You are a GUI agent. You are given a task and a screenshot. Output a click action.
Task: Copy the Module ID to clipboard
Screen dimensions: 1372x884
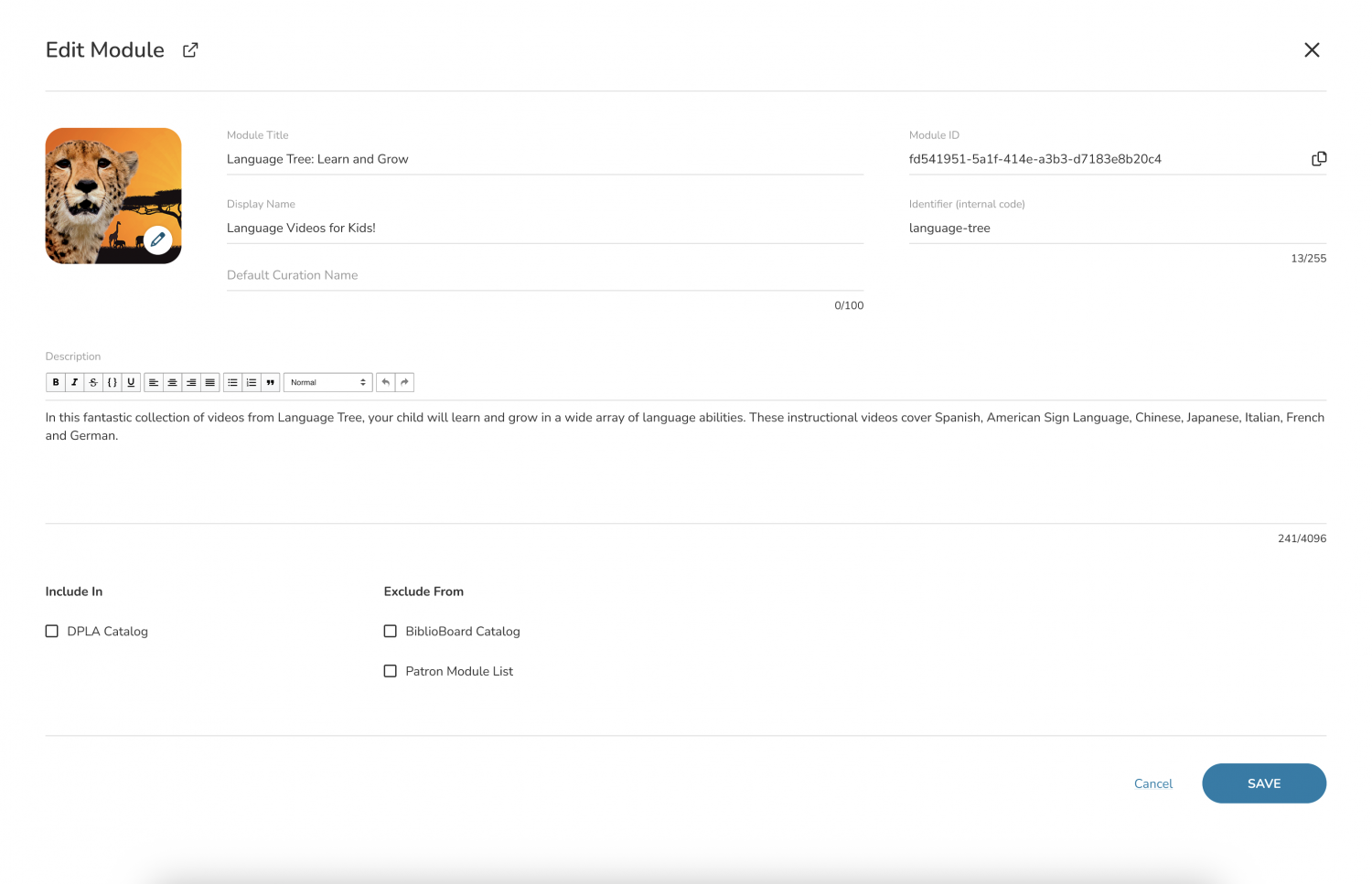coord(1318,159)
